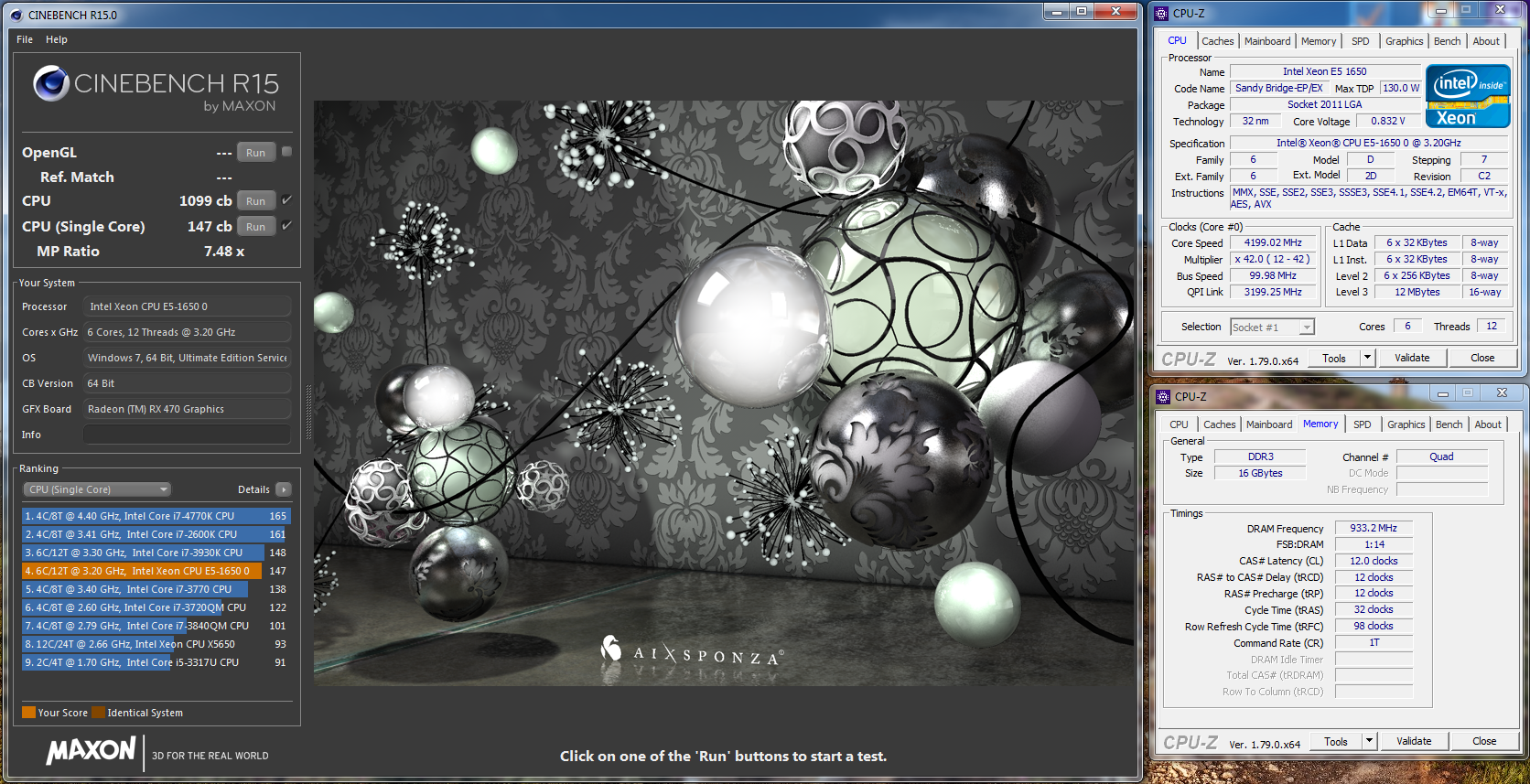
Task: Toggle the CPU test checkbox
Action: pos(286,200)
